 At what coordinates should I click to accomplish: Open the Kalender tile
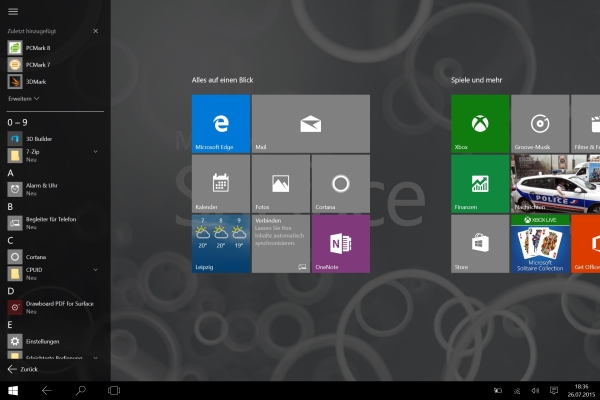coord(221,184)
